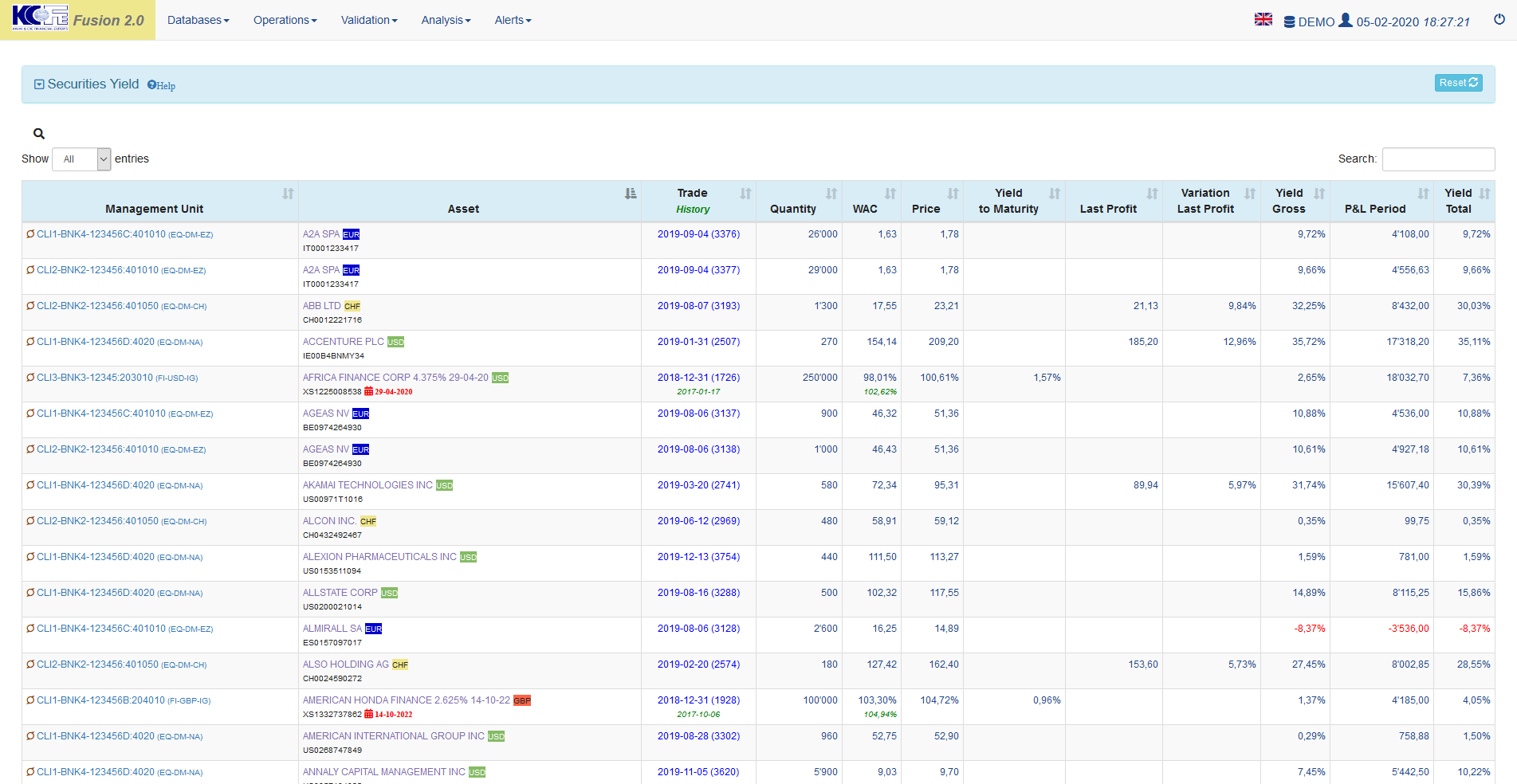The width and height of the screenshot is (1517, 784).
Task: Click into the Search input field
Action: [x=1438, y=159]
